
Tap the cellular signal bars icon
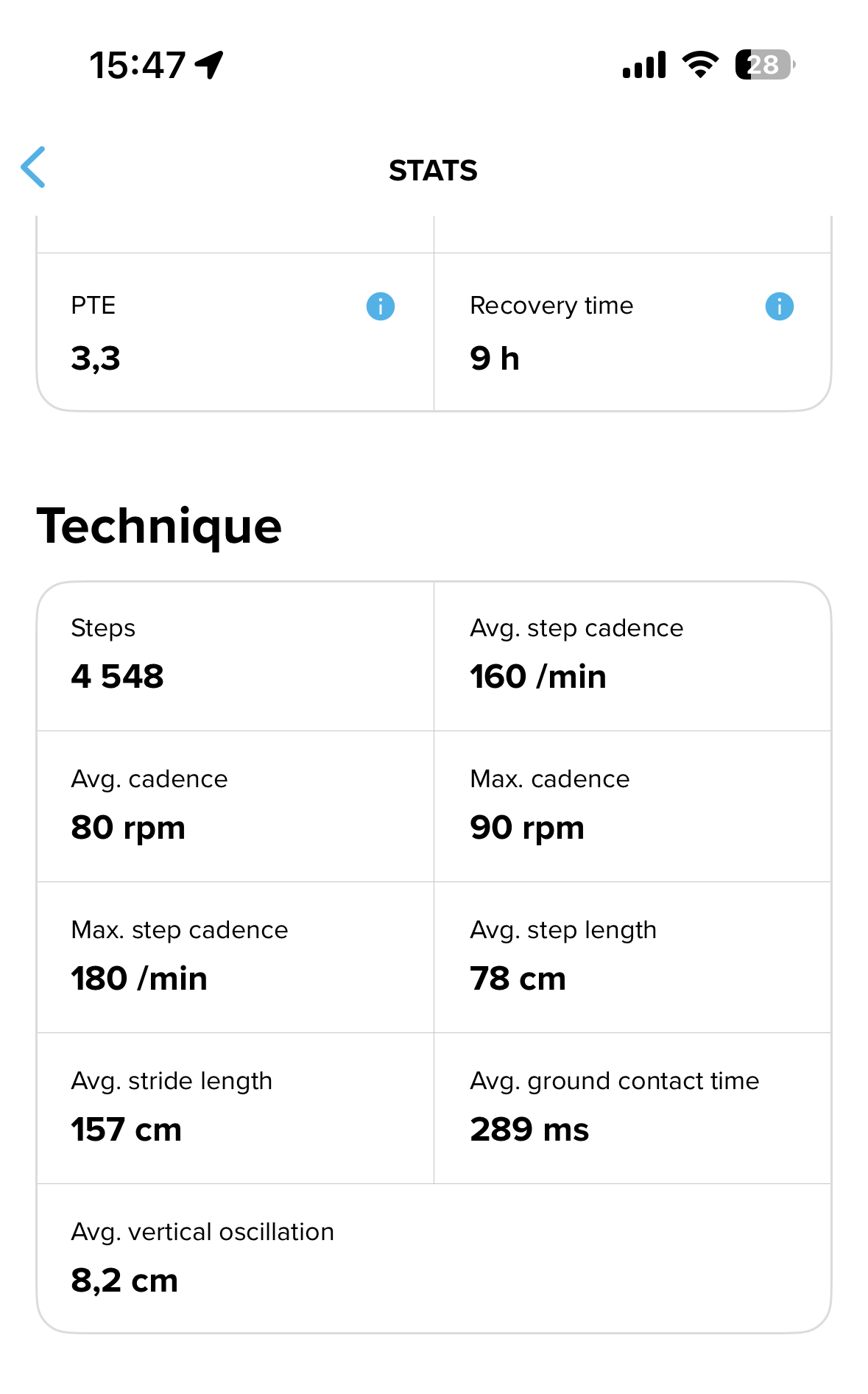point(644,65)
